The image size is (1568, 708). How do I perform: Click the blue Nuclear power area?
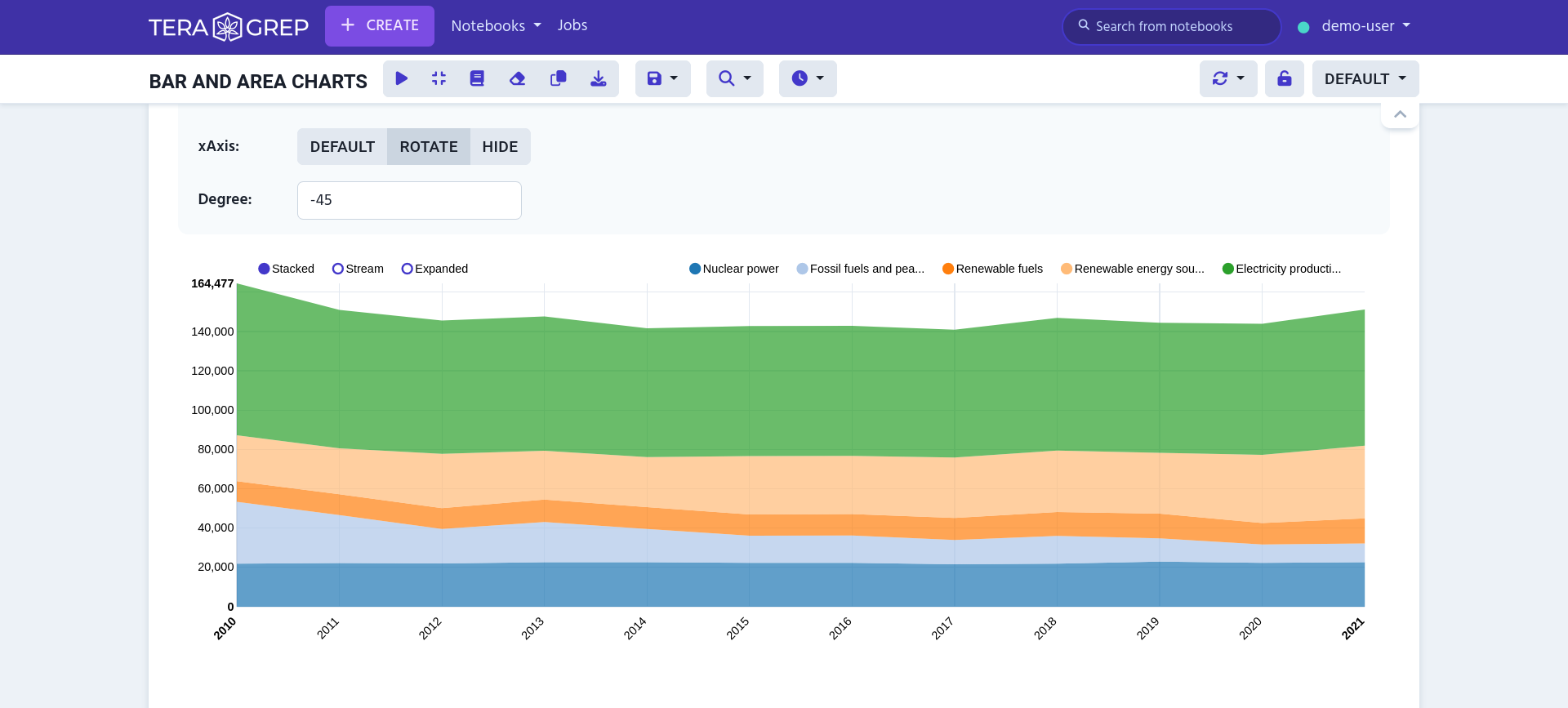(800, 586)
